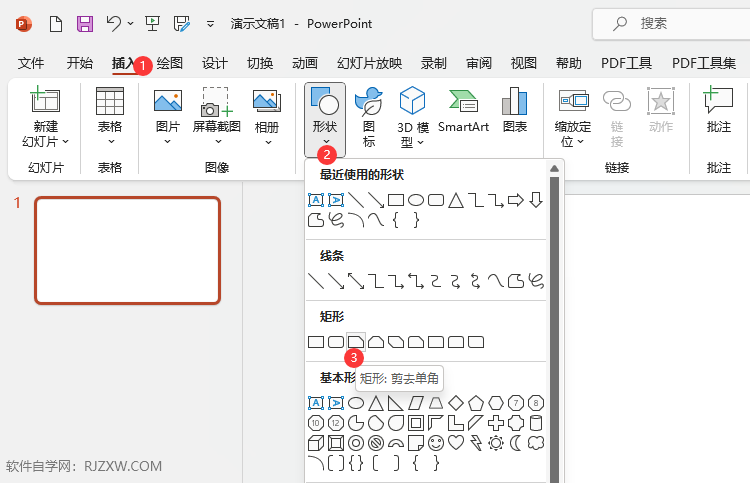Choose the octagon shape labeled 8
750x483 pixels.
coord(536,403)
